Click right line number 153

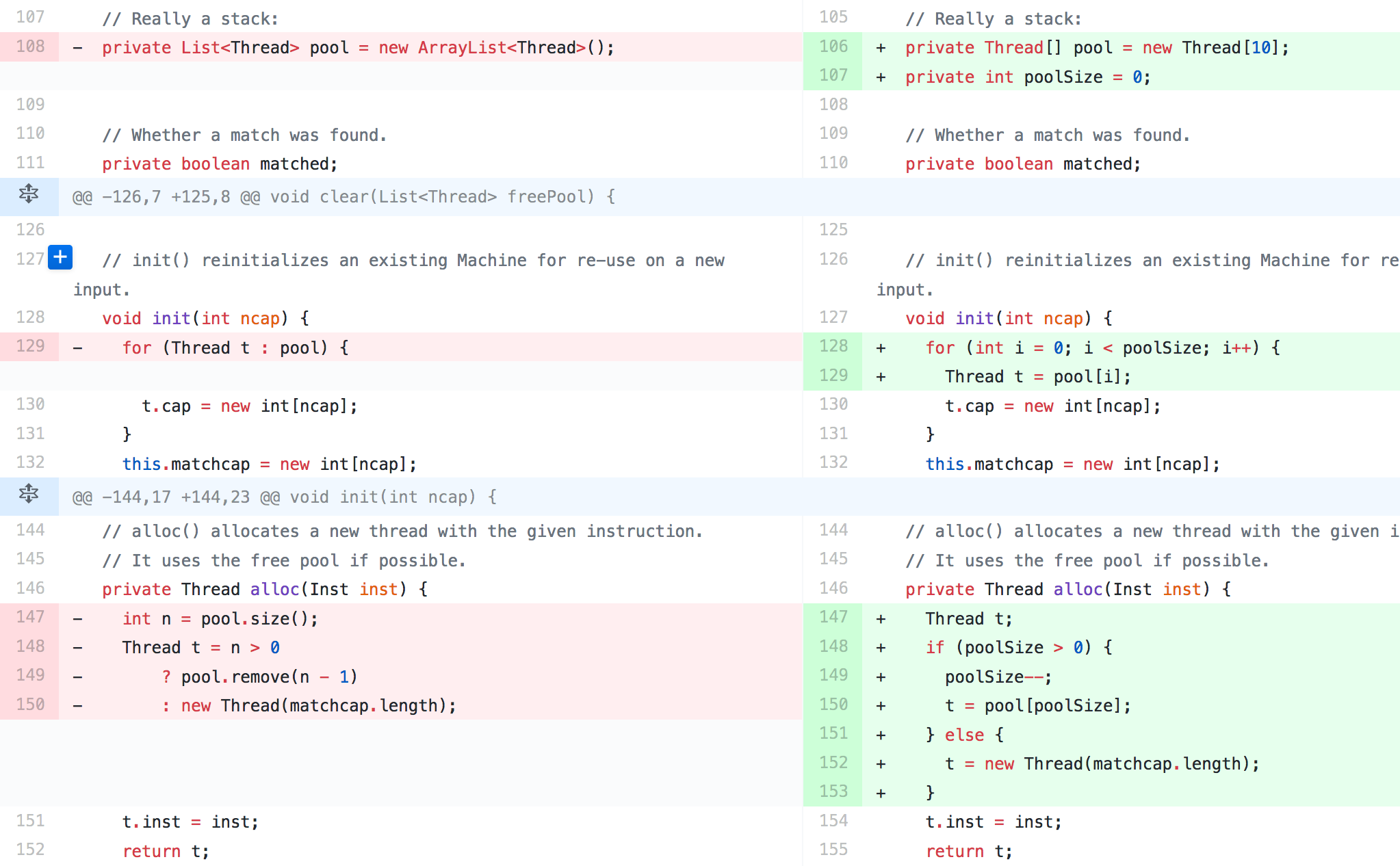(x=833, y=791)
